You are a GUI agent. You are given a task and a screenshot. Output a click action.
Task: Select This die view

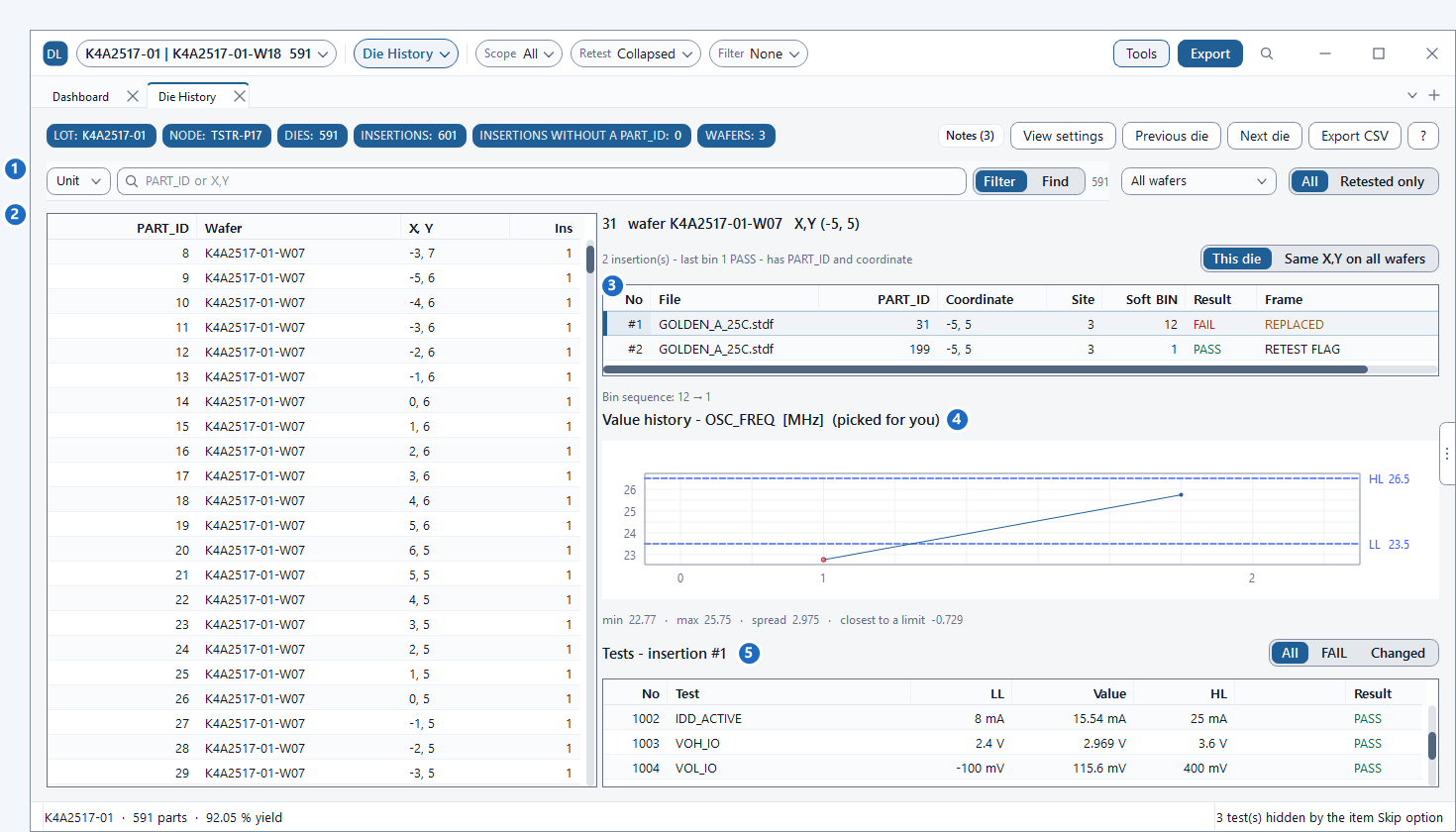1237,259
